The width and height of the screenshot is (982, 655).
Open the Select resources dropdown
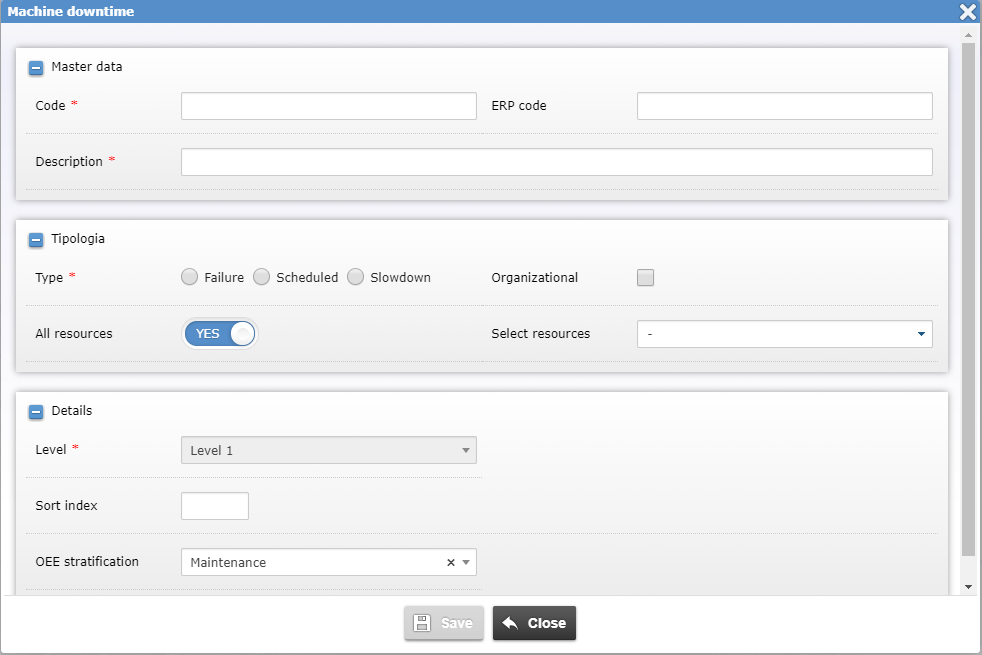(x=784, y=334)
